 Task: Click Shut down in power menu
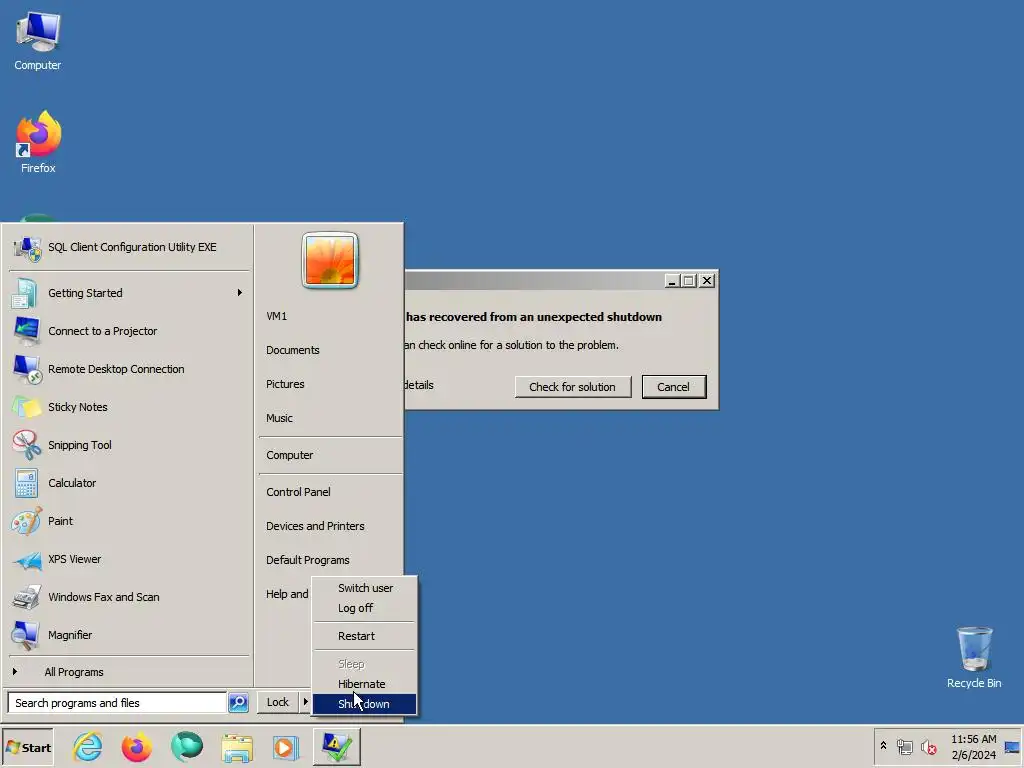coord(364,704)
